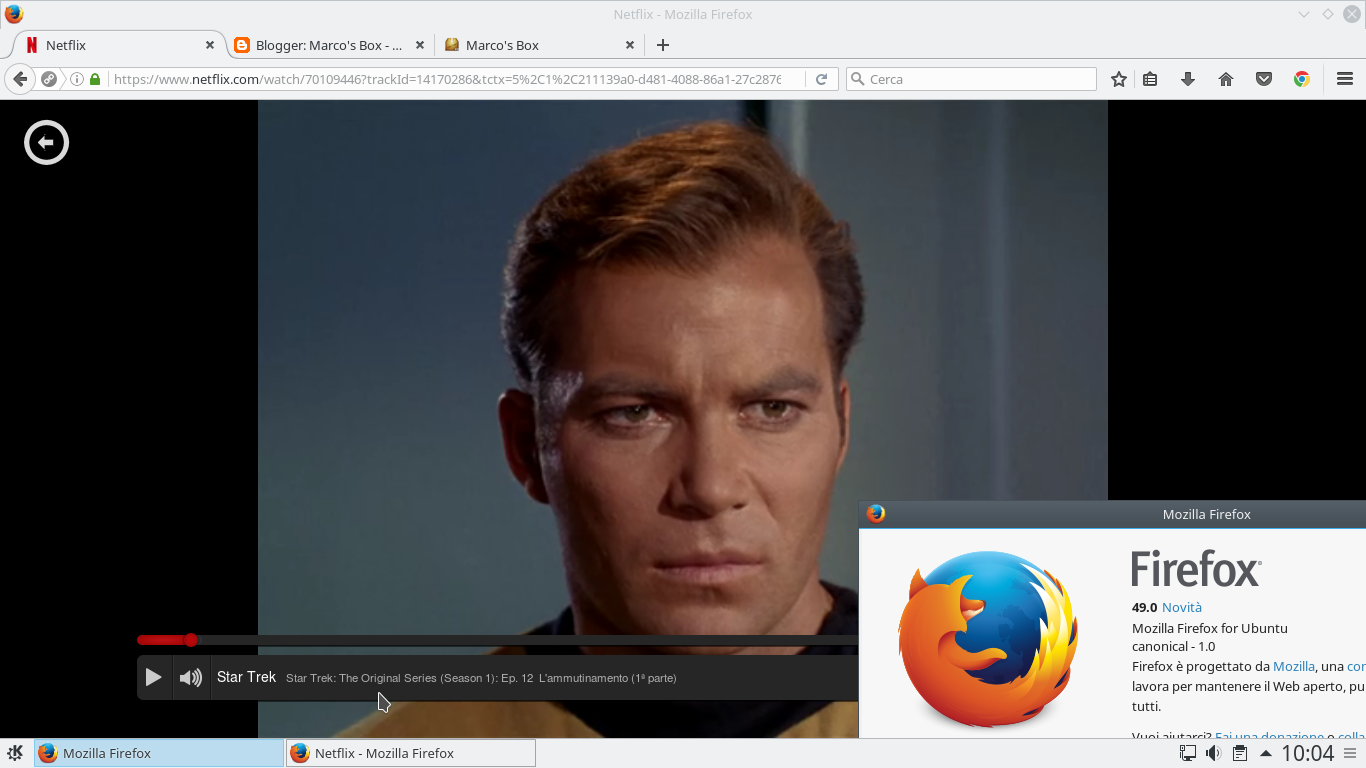This screenshot has height=768, width=1366.
Task: Click the Cerca search field
Action: (x=971, y=79)
